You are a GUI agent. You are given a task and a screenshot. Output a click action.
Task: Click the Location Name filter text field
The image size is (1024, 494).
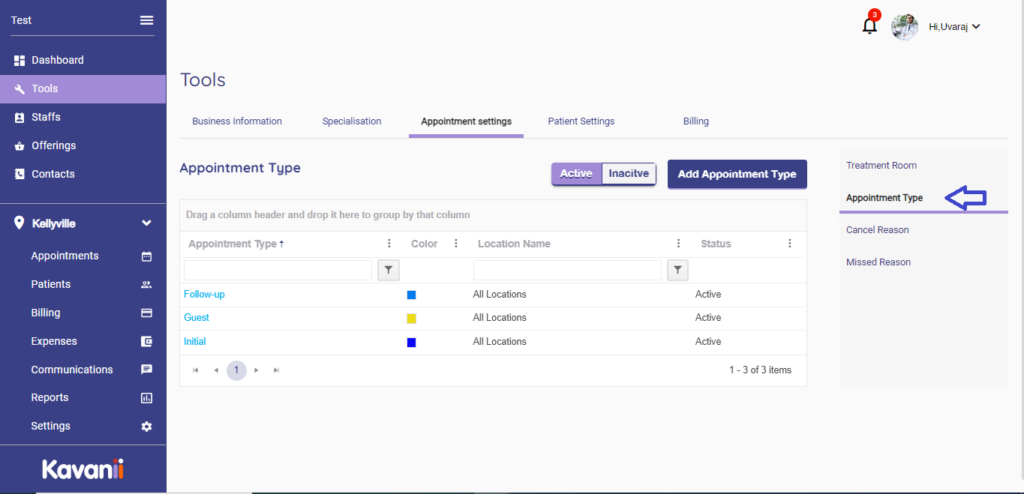click(x=567, y=270)
